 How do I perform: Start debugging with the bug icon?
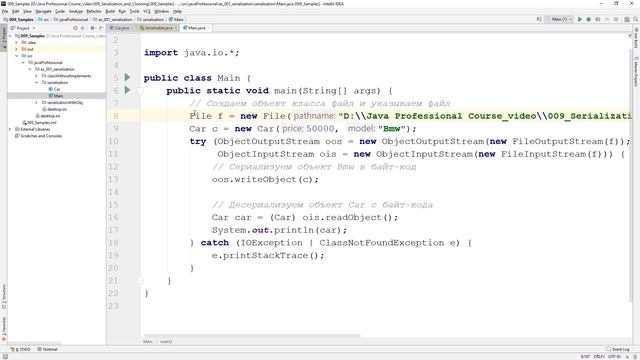pyautogui.click(x=589, y=19)
